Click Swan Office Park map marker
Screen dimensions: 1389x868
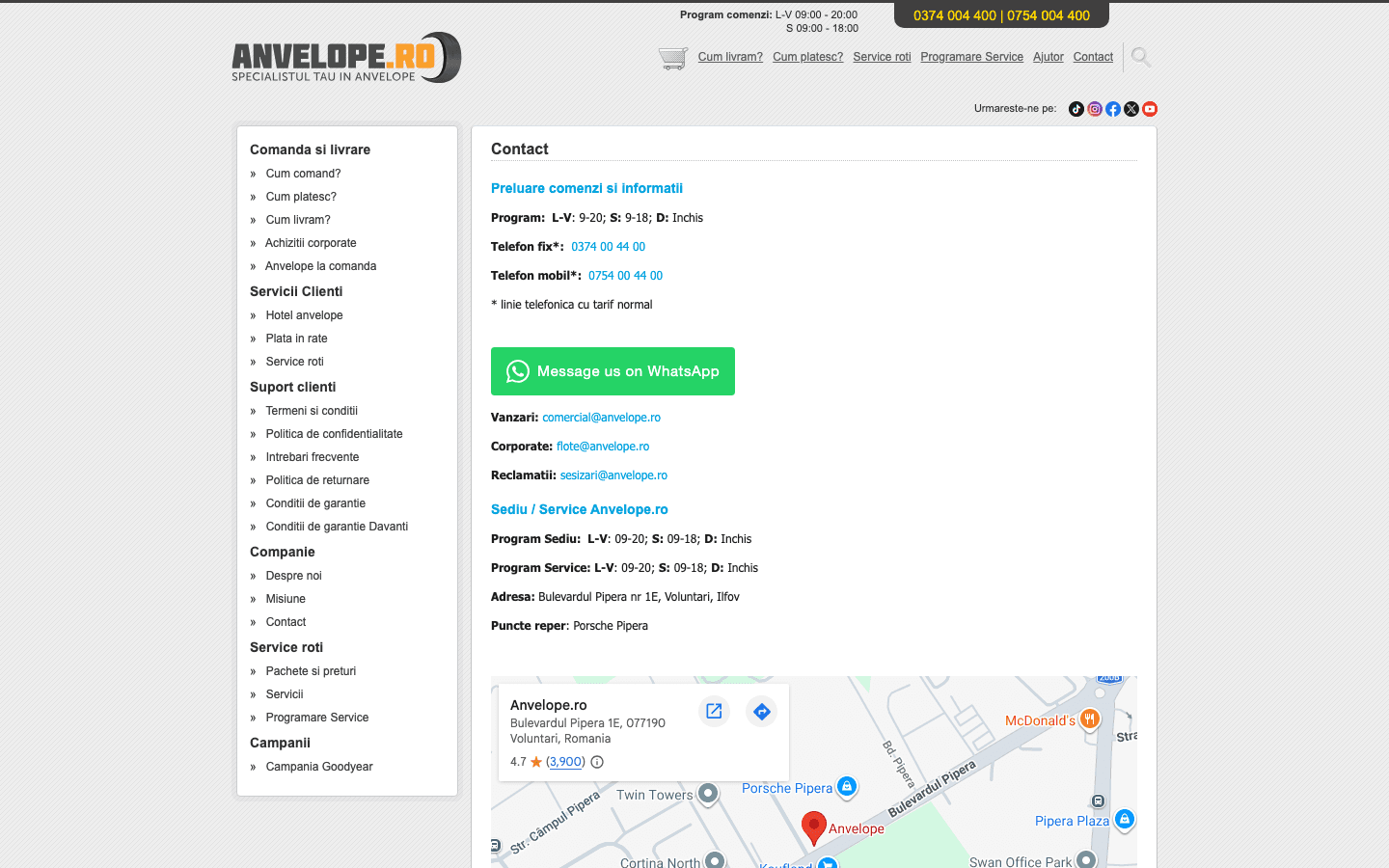(x=1086, y=859)
